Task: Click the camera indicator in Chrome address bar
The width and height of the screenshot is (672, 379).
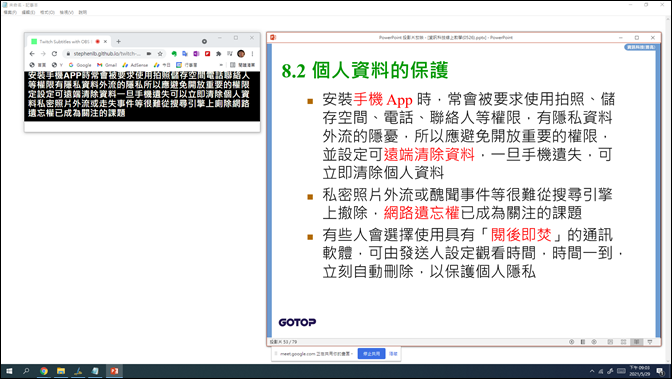Action: 149,54
